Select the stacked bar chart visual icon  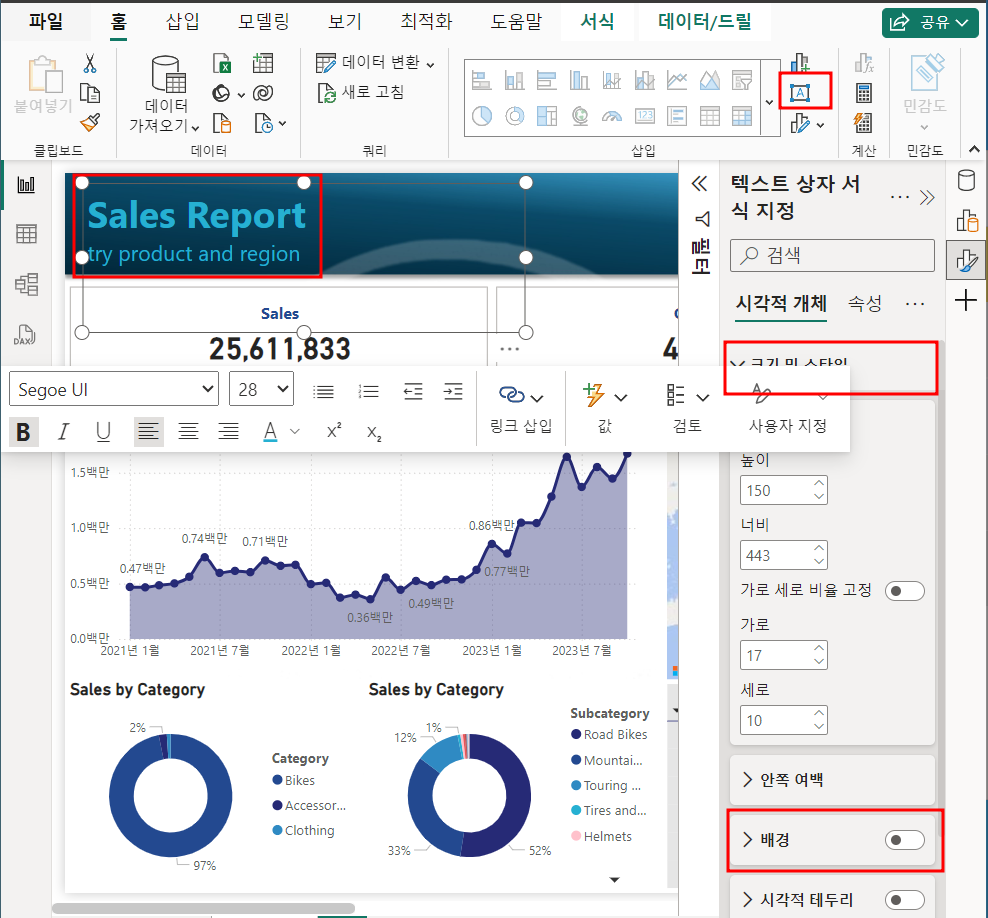pyautogui.click(x=481, y=80)
